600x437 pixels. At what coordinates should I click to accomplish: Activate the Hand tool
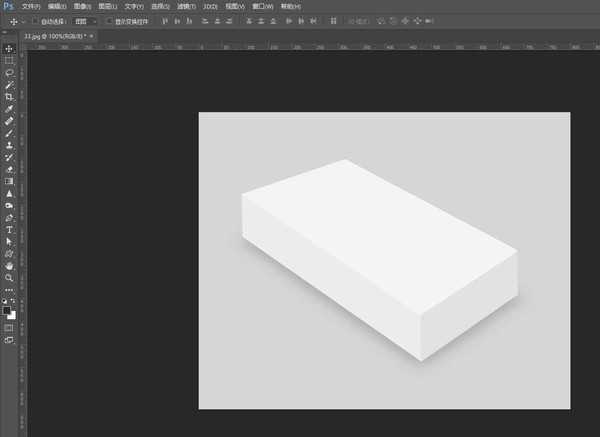pos(9,266)
